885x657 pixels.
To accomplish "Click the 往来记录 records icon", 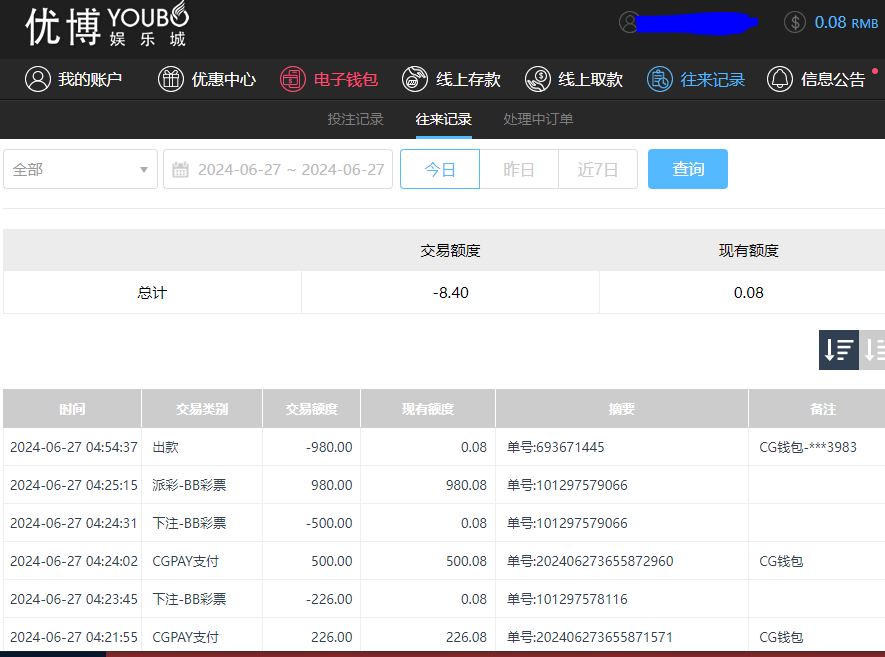I will coord(659,79).
